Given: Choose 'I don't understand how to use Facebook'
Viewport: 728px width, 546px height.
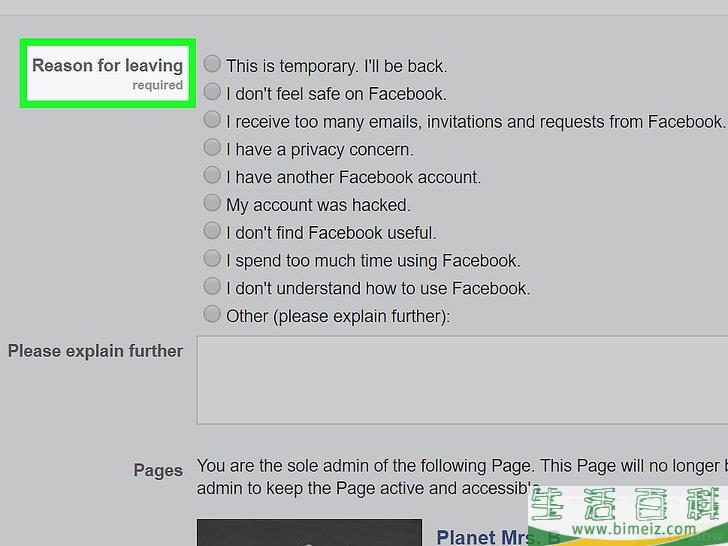Looking at the screenshot, I should (212, 286).
